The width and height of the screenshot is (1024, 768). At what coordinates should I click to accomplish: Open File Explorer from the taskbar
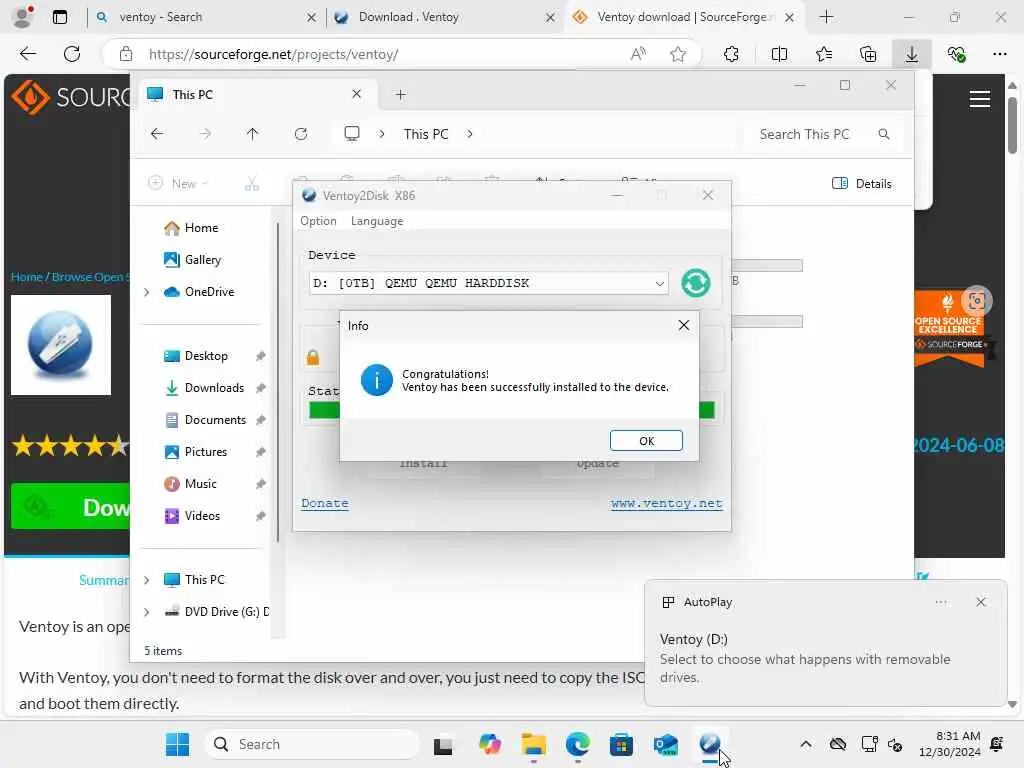534,744
